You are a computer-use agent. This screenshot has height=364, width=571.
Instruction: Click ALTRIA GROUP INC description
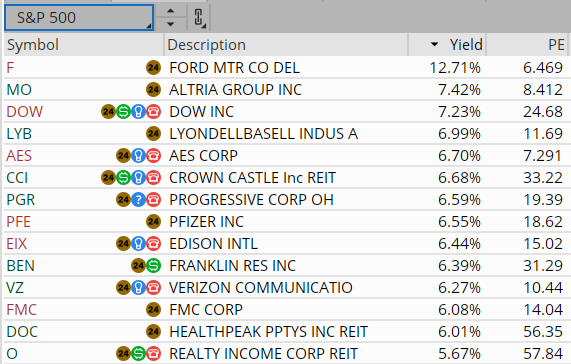[236, 90]
